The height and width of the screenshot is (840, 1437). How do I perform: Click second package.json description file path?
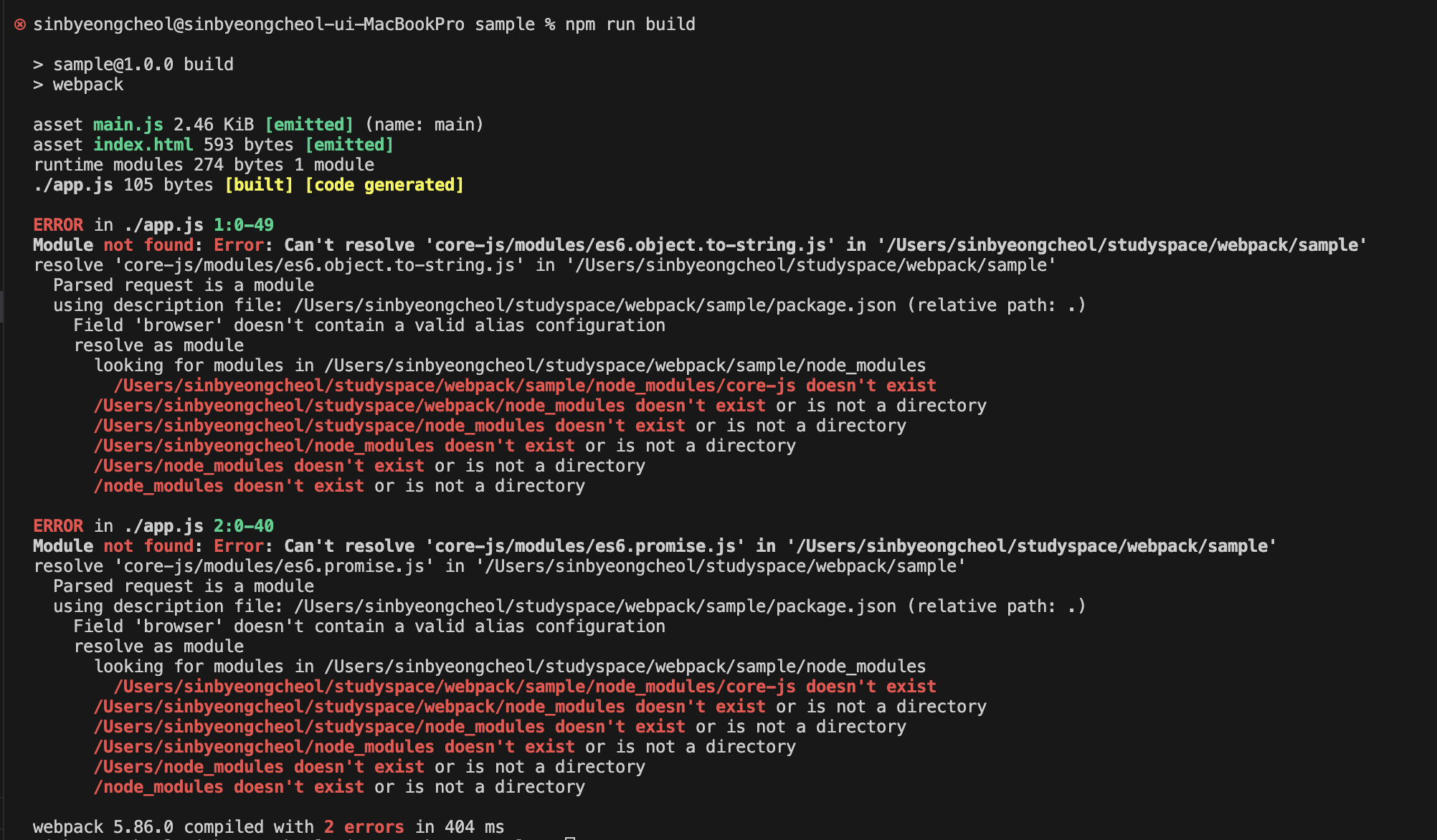click(594, 606)
